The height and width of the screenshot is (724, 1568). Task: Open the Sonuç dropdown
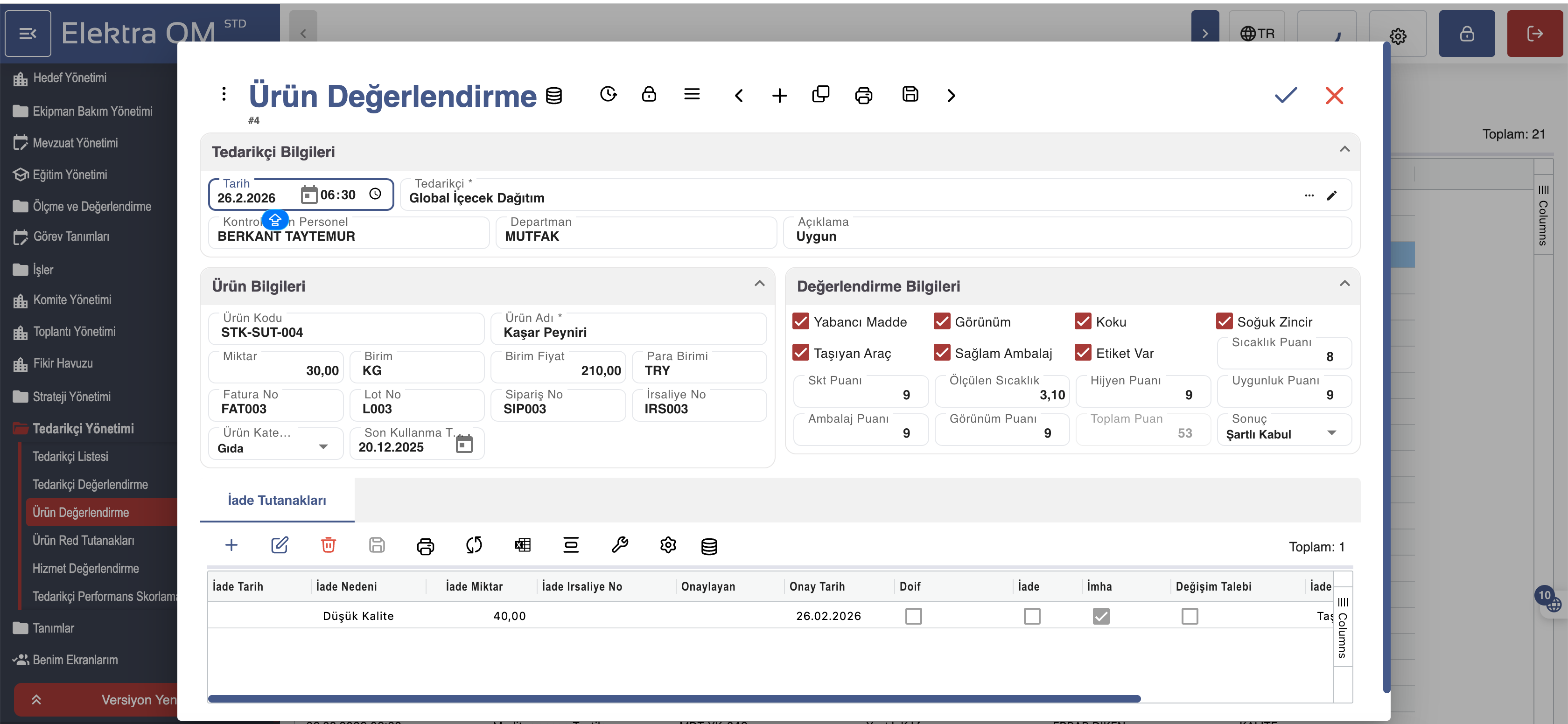1331,433
